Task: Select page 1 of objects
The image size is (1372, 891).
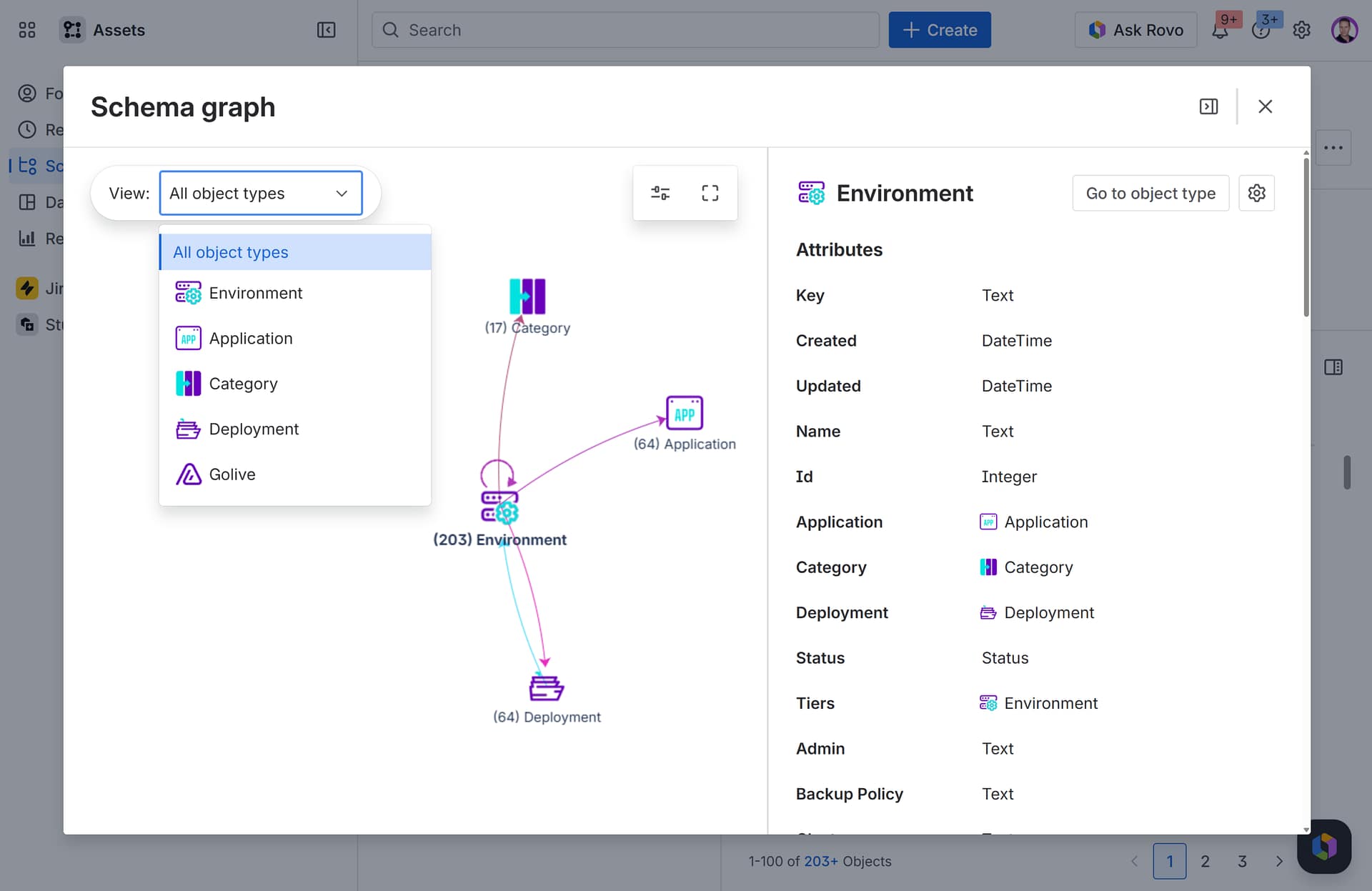Action: (1170, 861)
